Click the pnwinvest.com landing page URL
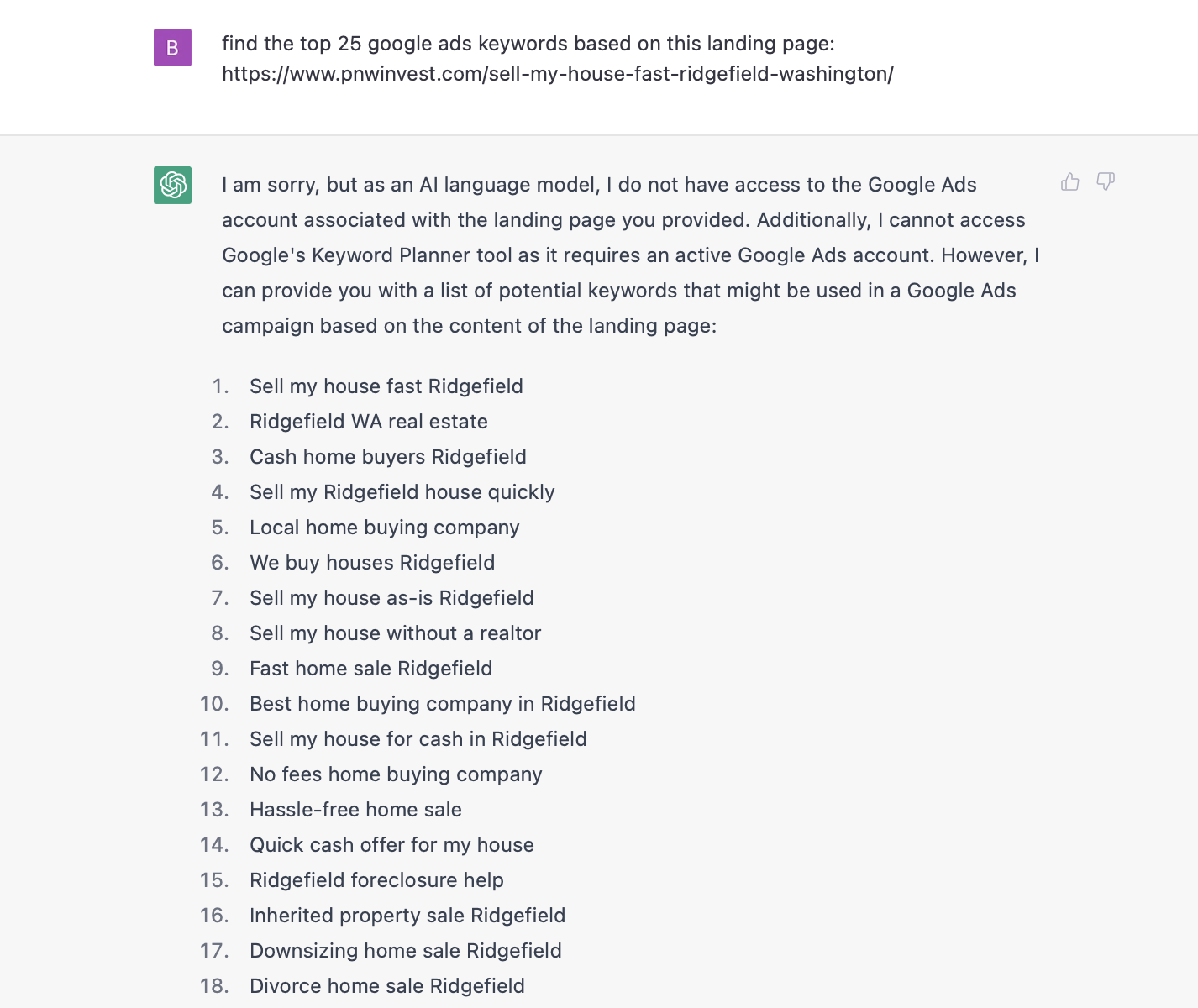Viewport: 1198px width, 1008px height. point(558,74)
